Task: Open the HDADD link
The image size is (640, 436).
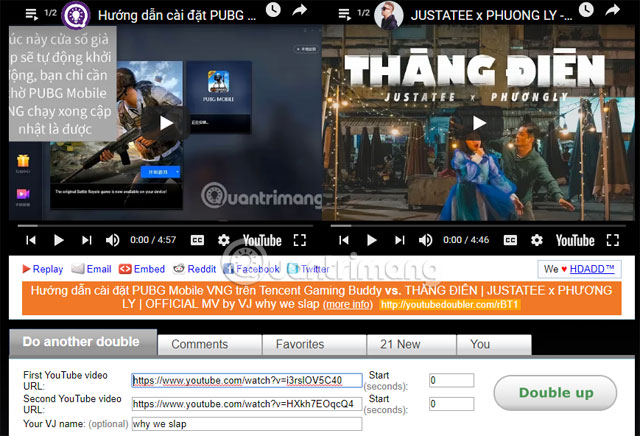Action: (592, 269)
